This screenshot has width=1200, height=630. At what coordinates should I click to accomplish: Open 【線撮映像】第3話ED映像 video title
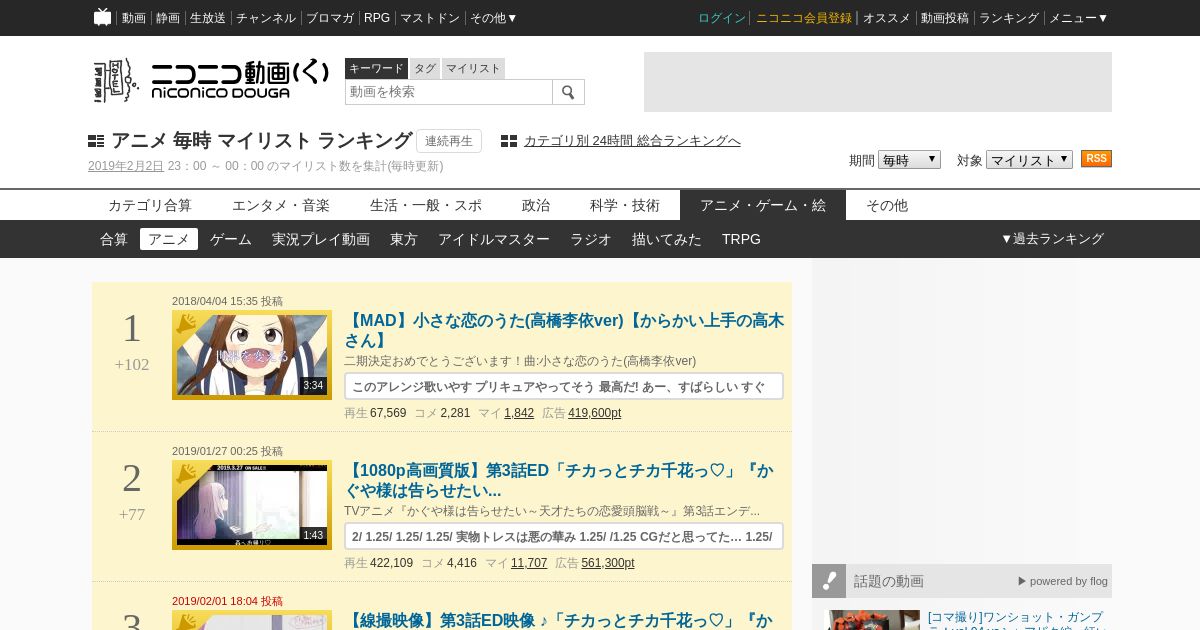[x=558, y=621]
